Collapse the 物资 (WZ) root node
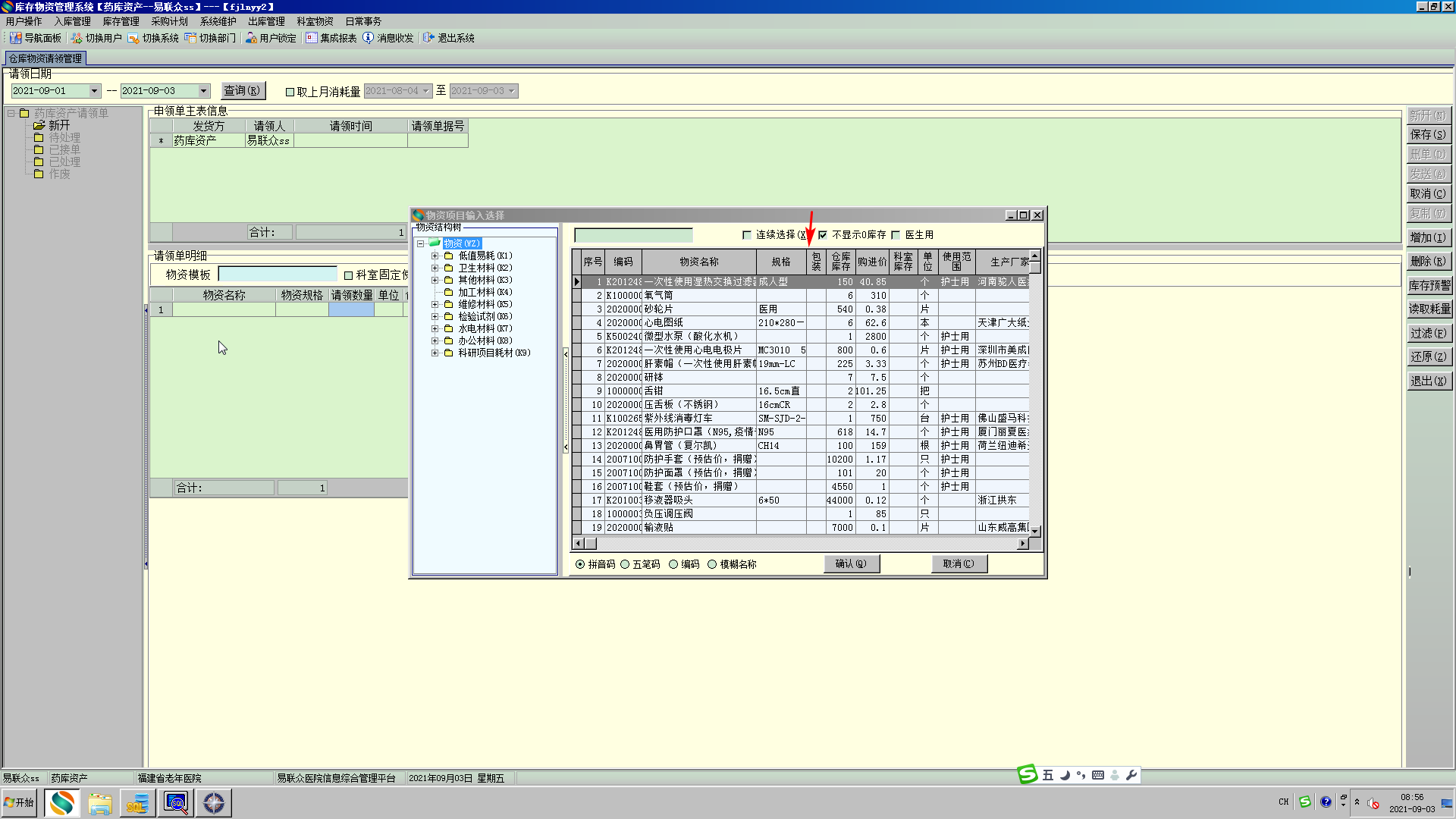The width and height of the screenshot is (1456, 819). coord(421,243)
